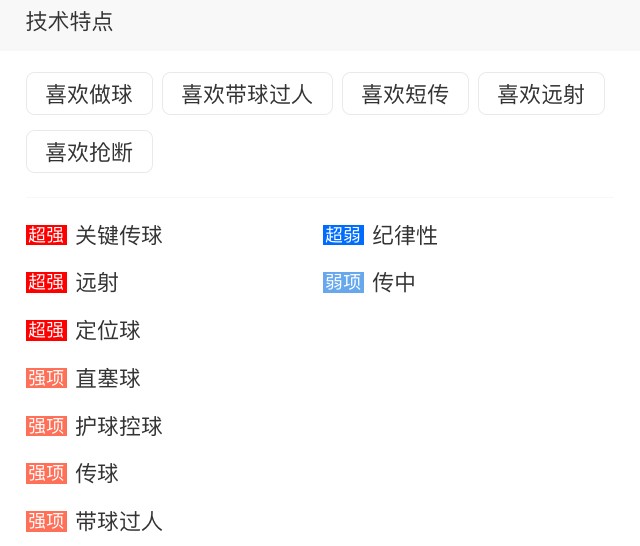640x546 pixels.
Task: Click the 强项 badge beside 传球
Action: (x=46, y=473)
